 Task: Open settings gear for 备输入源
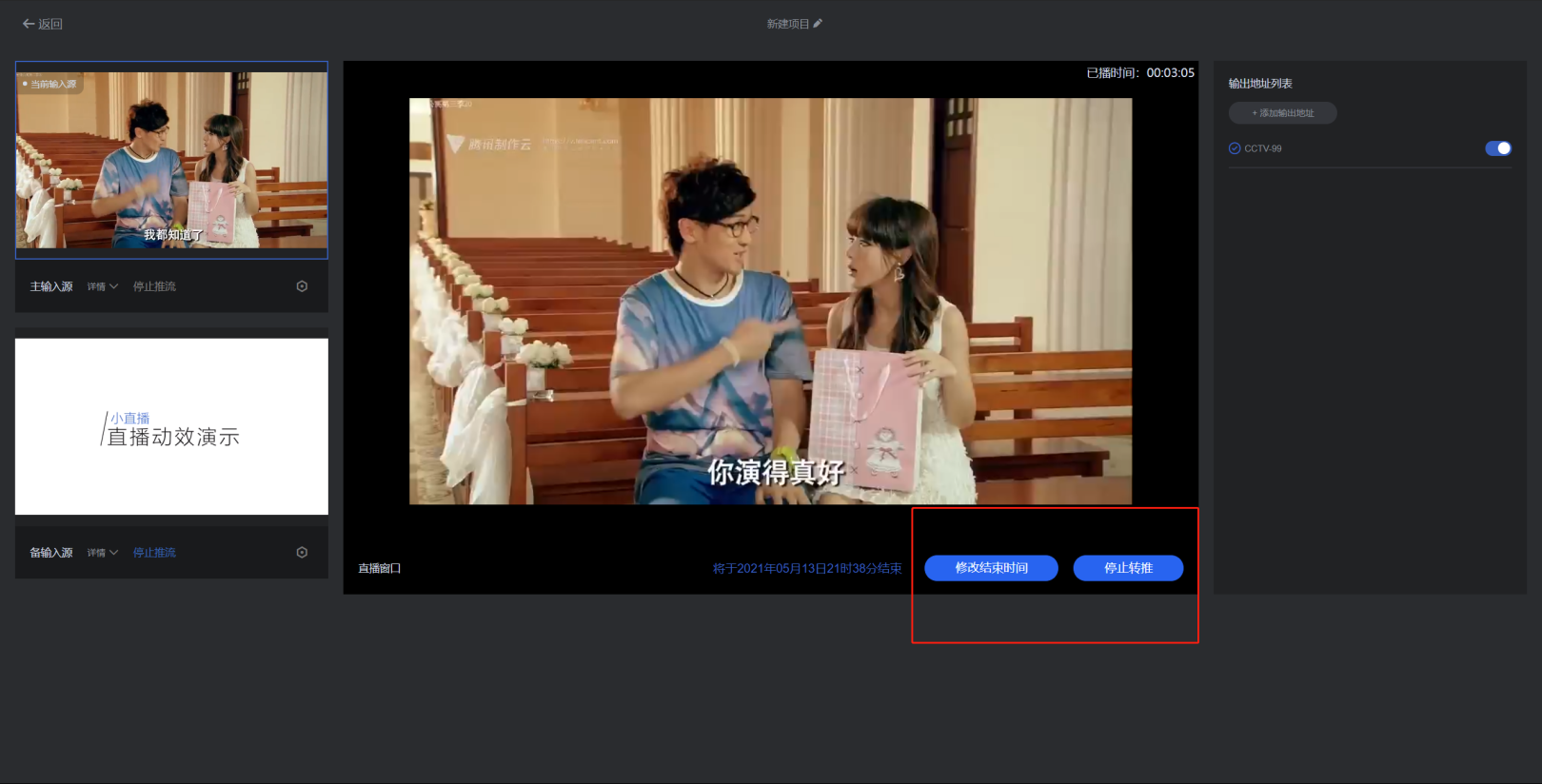[x=302, y=553]
